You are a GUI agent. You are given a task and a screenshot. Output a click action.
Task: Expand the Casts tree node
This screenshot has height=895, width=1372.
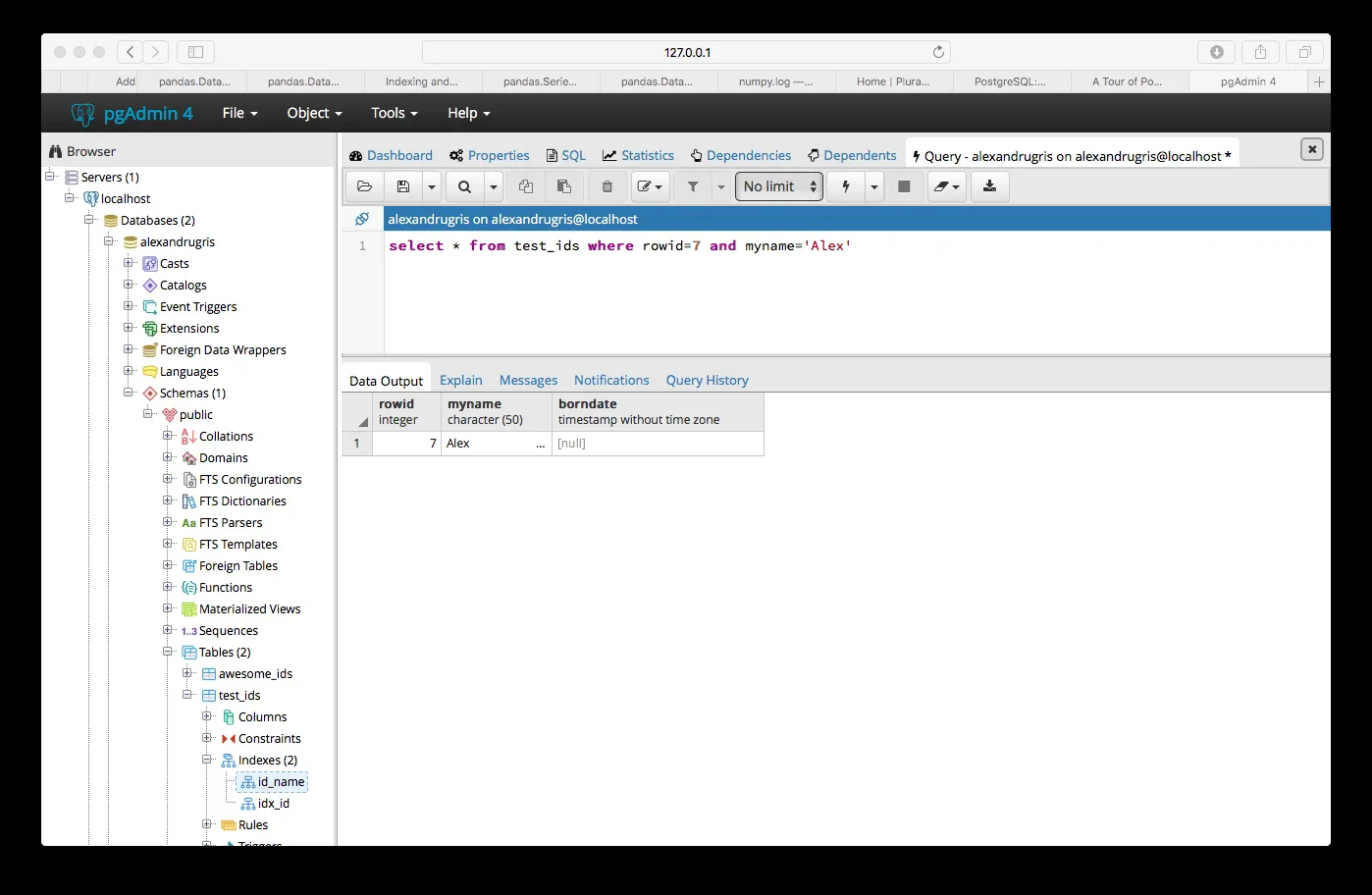129,263
